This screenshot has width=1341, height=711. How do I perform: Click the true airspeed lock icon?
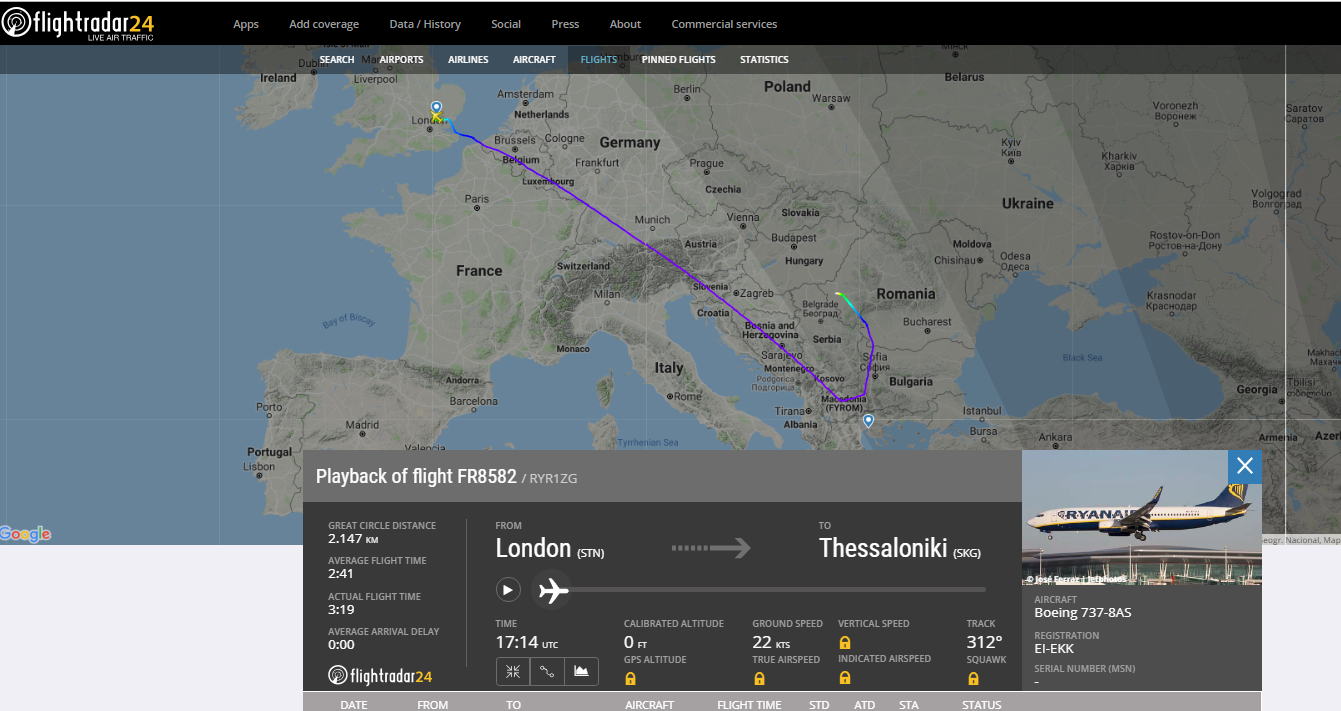click(x=759, y=679)
